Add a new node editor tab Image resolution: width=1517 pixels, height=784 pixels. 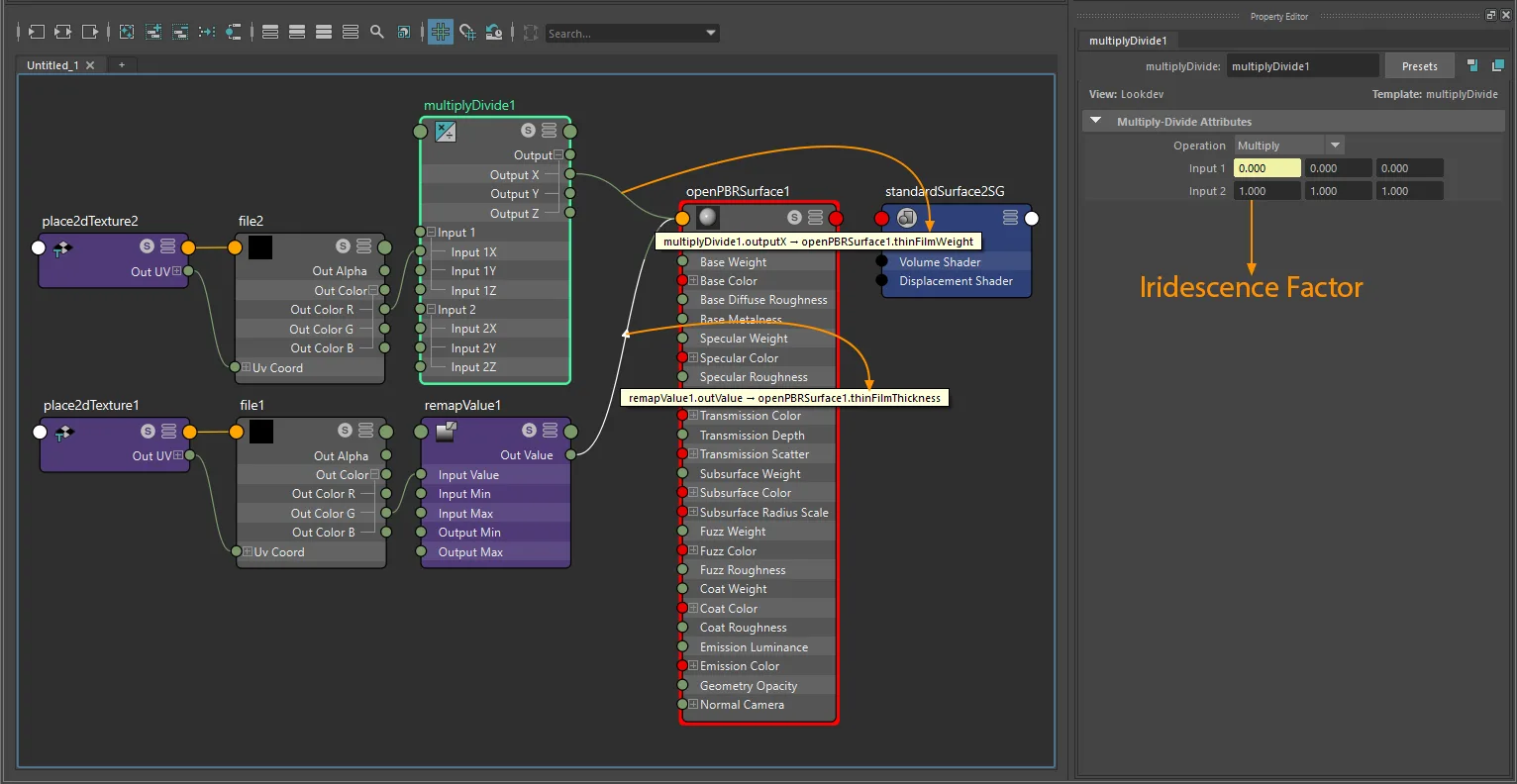click(x=122, y=65)
